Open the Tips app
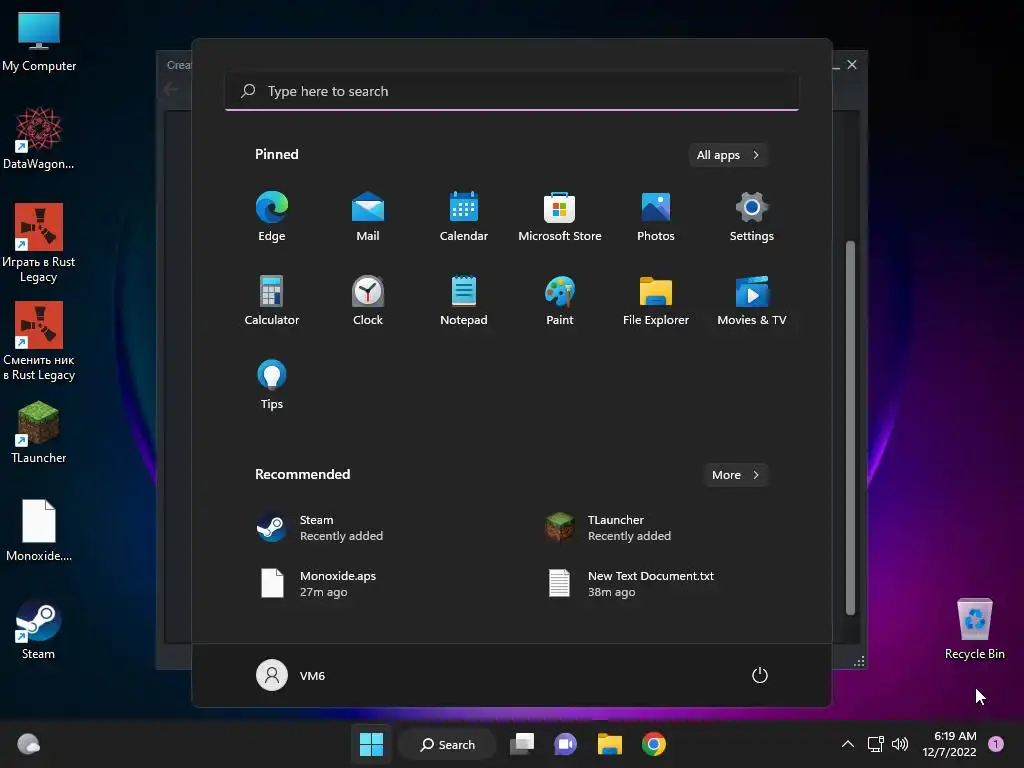Screen dimensions: 1024x768 (x=272, y=385)
